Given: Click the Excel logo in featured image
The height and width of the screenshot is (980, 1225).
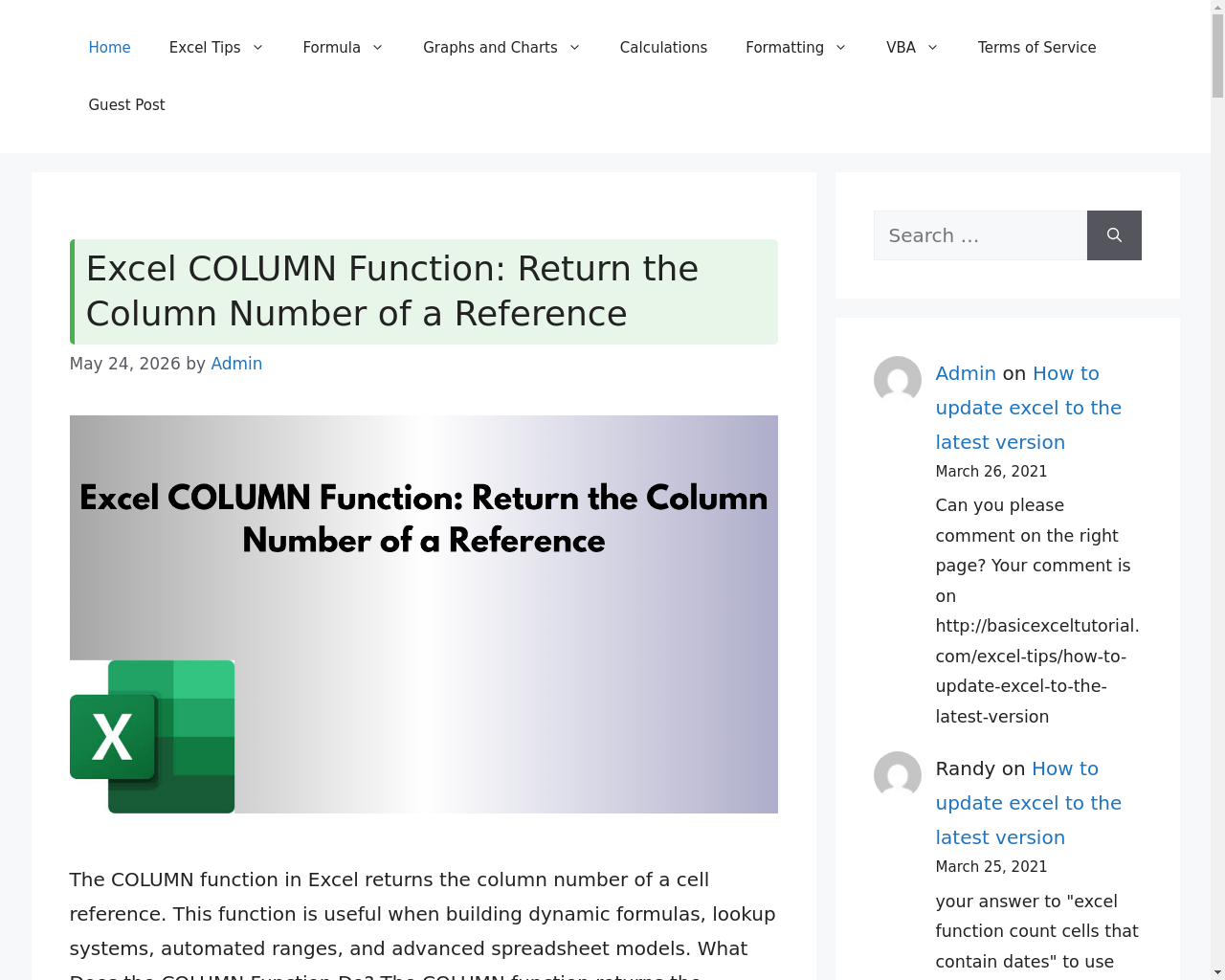Looking at the screenshot, I should (152, 737).
